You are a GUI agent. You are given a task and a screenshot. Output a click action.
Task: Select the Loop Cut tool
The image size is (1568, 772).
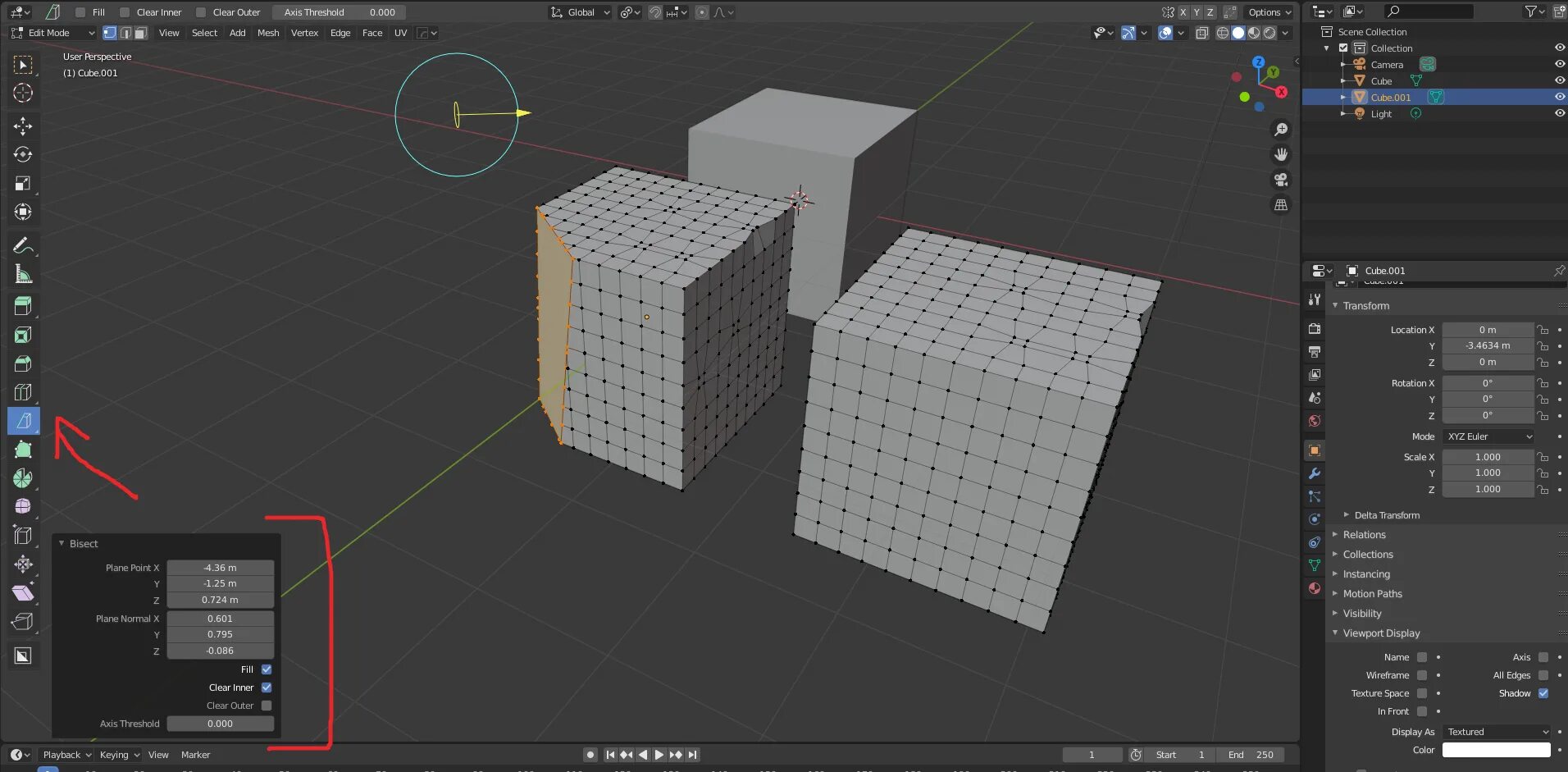click(23, 392)
